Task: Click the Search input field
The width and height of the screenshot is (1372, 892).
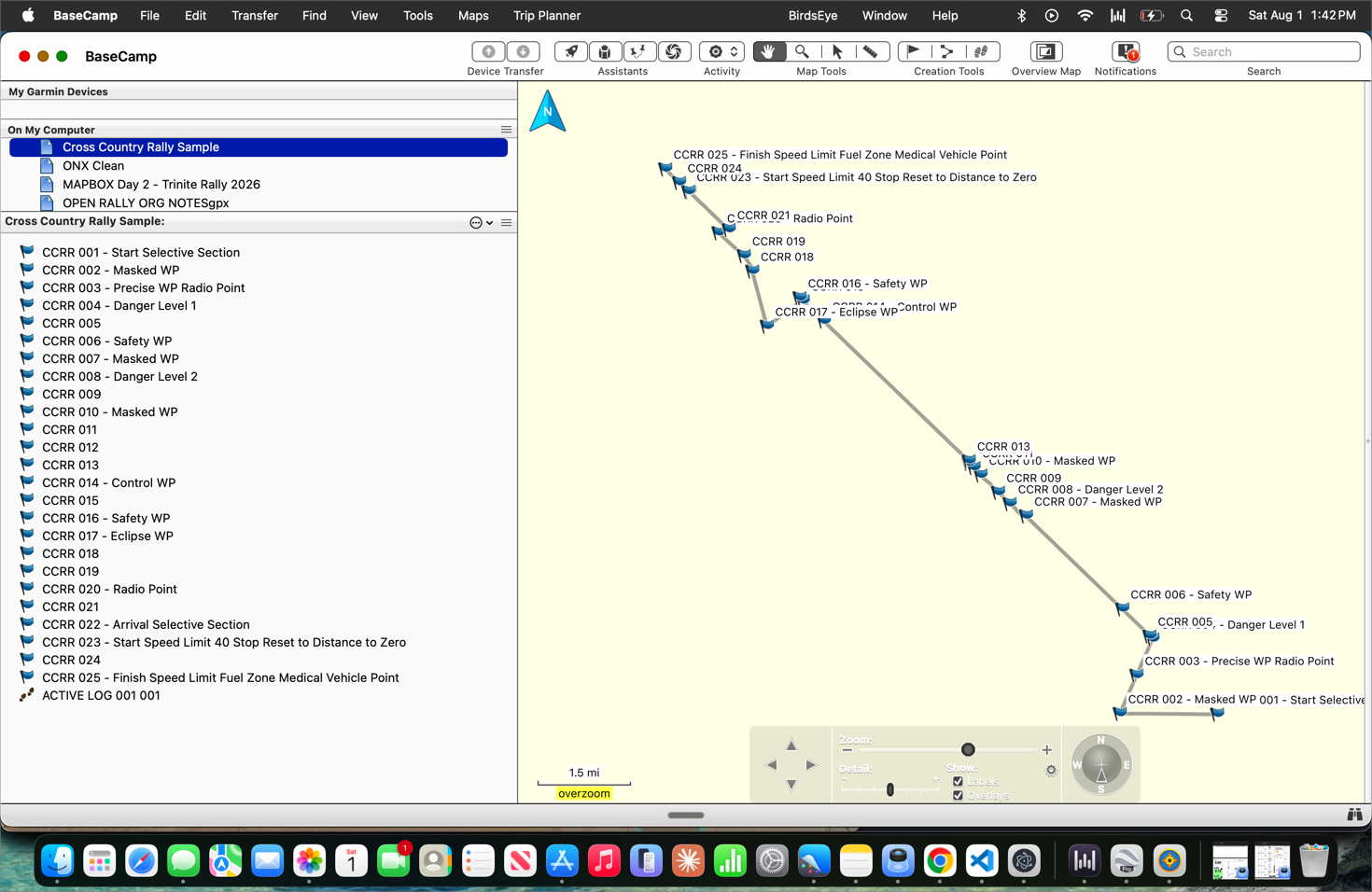Action: point(1264,51)
